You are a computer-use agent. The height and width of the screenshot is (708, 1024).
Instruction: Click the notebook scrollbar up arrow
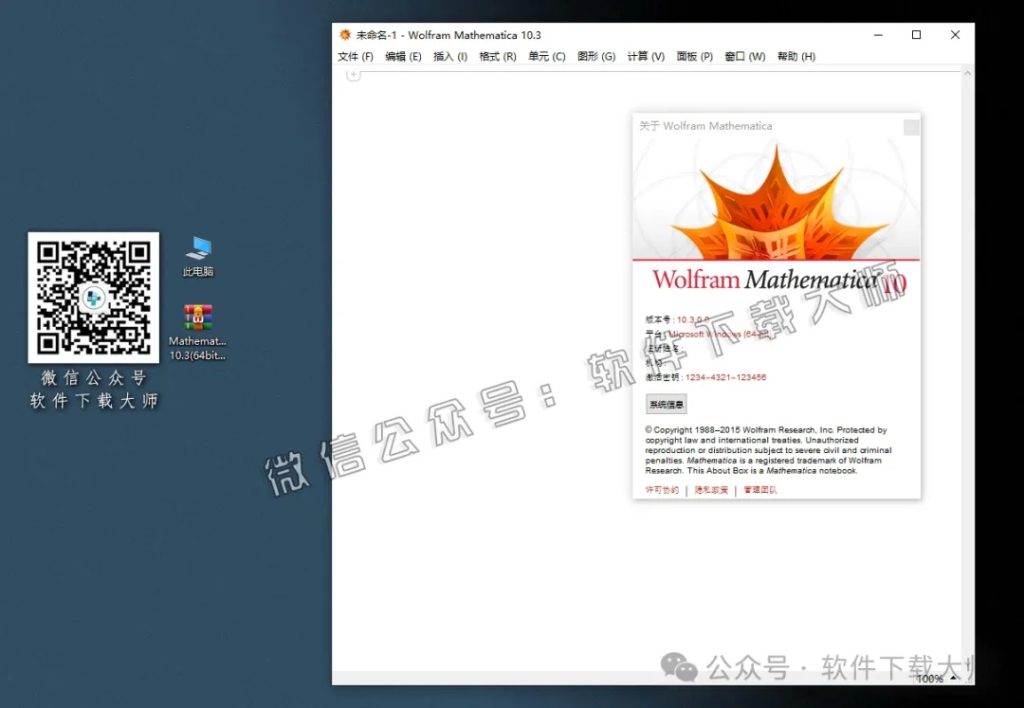968,72
